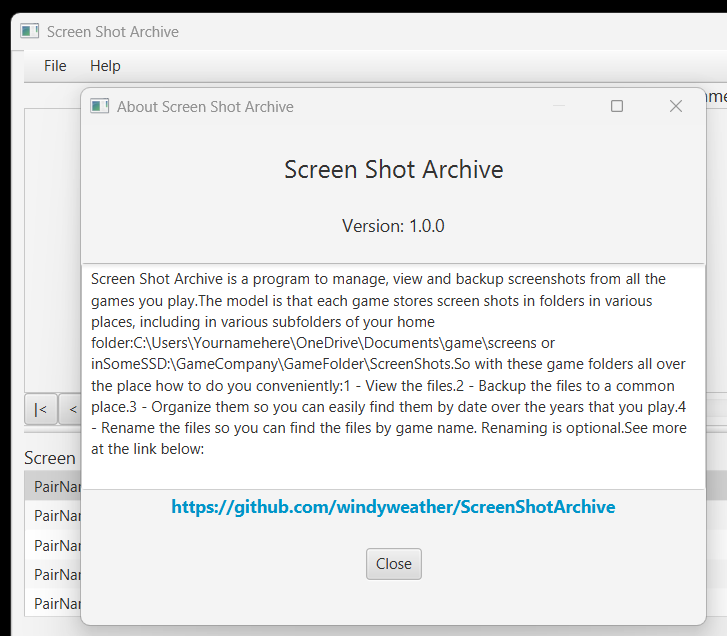Click the main window's application icon
Screen dimensions: 727x636
point(30,32)
